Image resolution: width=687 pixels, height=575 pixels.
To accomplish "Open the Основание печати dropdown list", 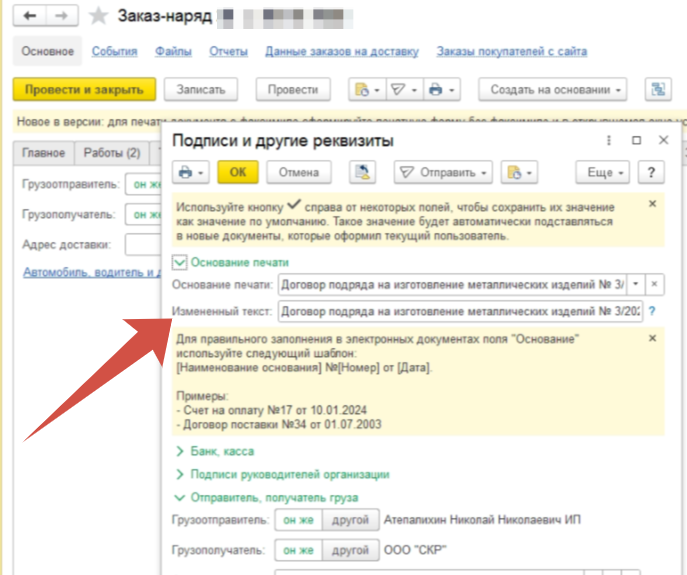I will click(x=635, y=284).
